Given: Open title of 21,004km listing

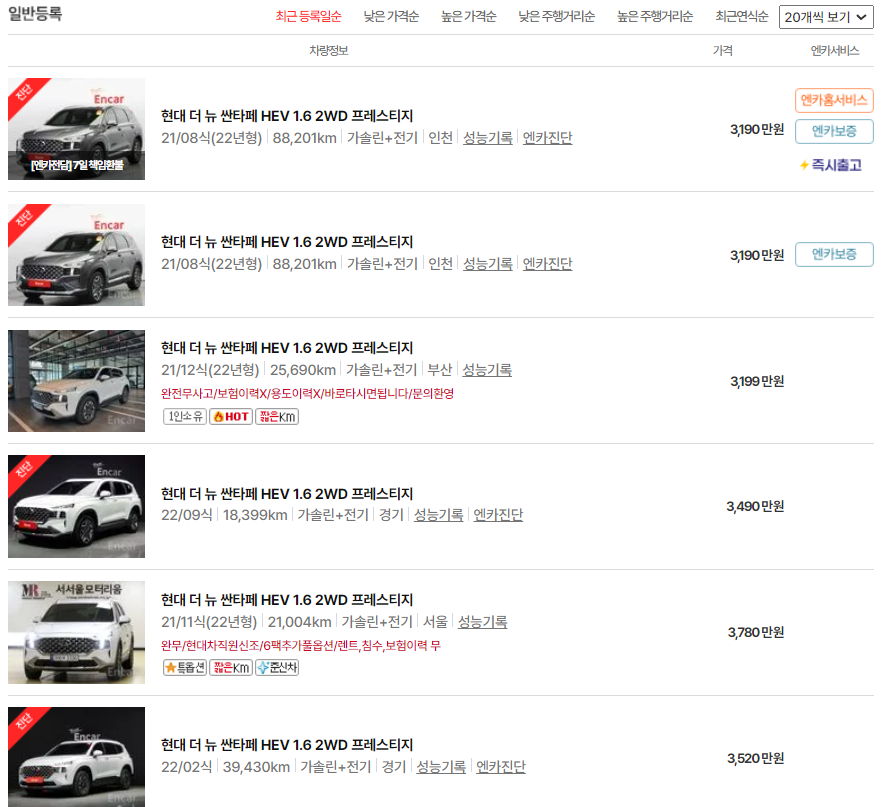Looking at the screenshot, I should coord(287,600).
